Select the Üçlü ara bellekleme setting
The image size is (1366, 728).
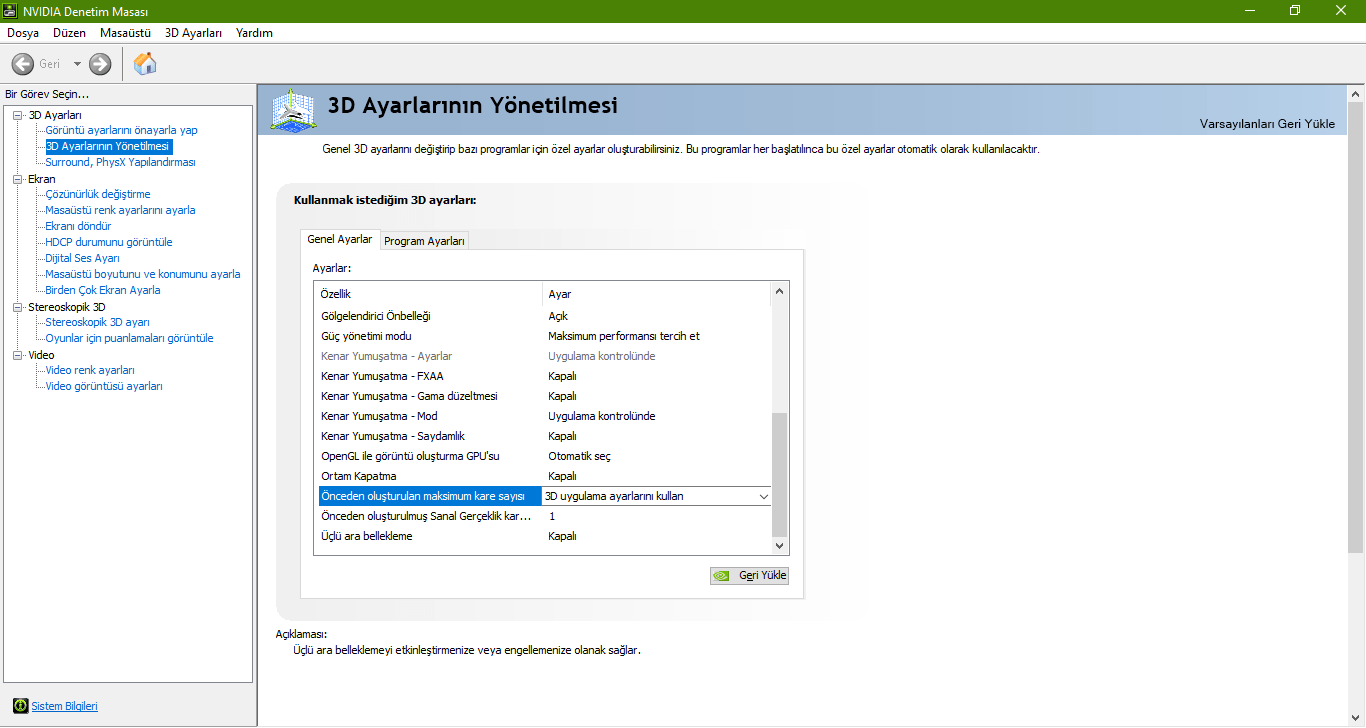coord(543,536)
